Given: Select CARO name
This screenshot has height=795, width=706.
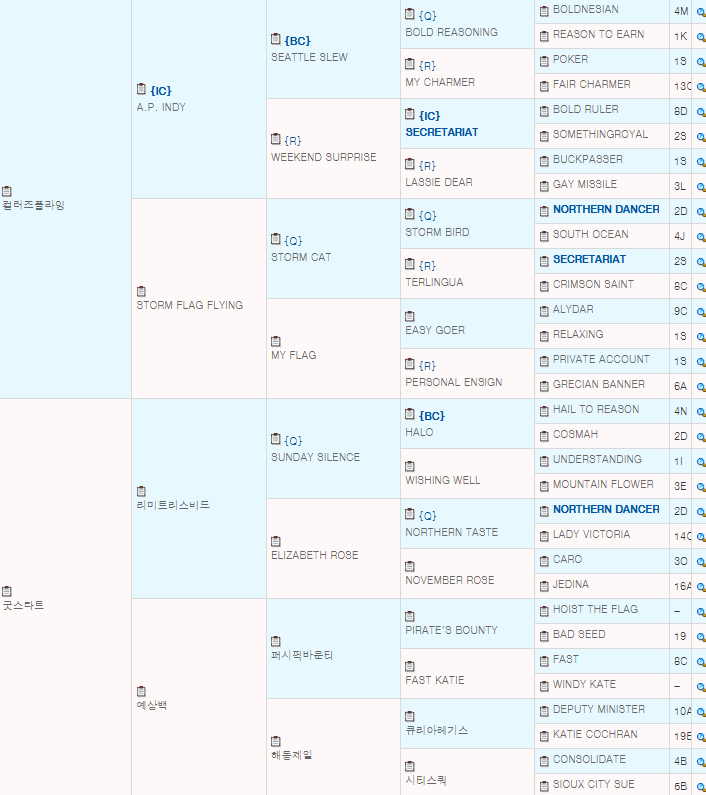Looking at the screenshot, I should [567, 559].
